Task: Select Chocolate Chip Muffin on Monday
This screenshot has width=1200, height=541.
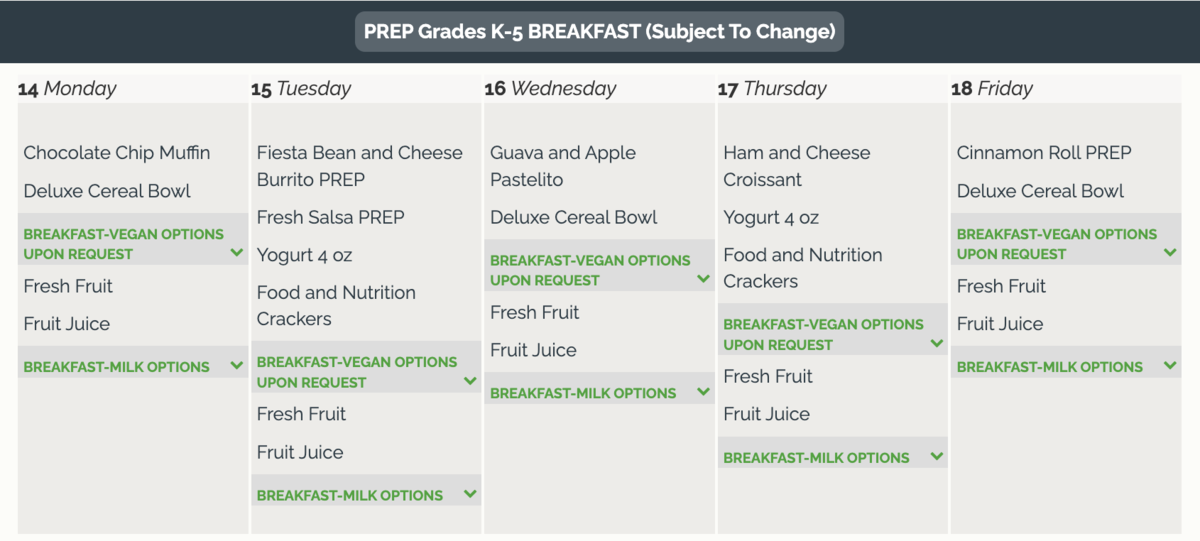Action: [x=117, y=153]
